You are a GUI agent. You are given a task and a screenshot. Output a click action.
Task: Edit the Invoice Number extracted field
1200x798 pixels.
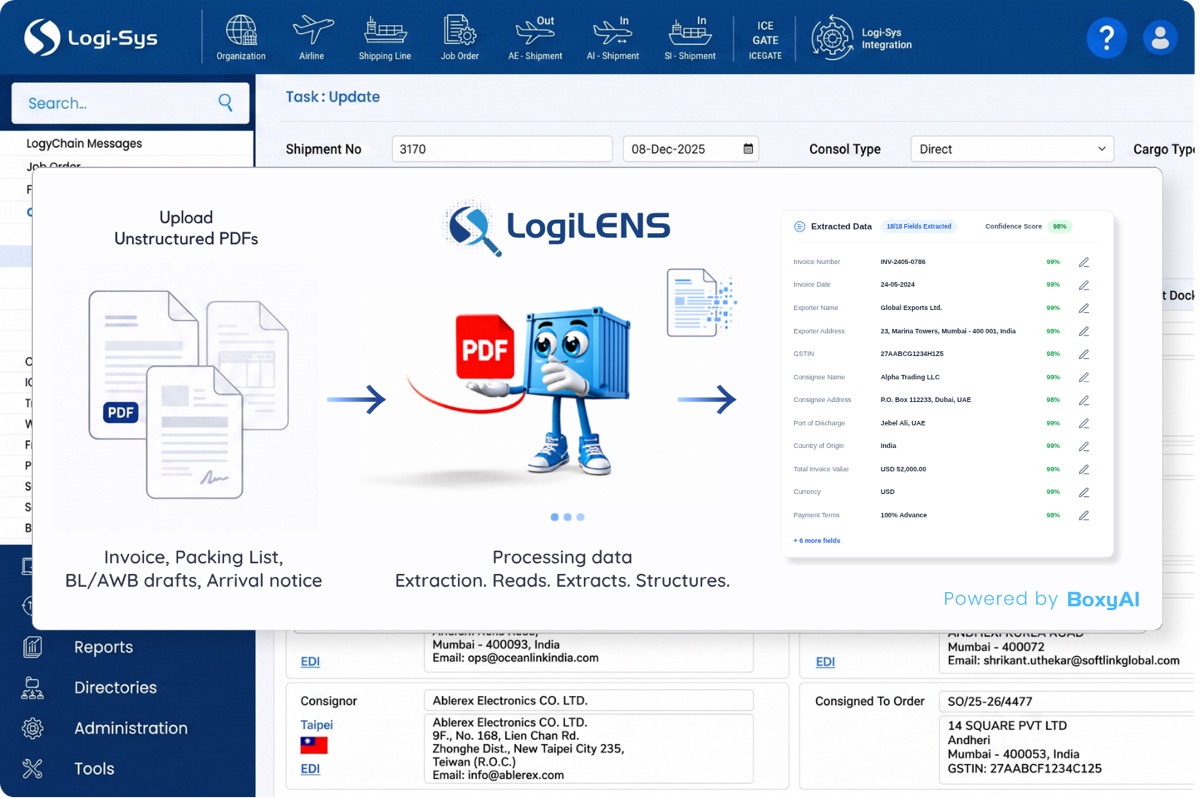1083,262
